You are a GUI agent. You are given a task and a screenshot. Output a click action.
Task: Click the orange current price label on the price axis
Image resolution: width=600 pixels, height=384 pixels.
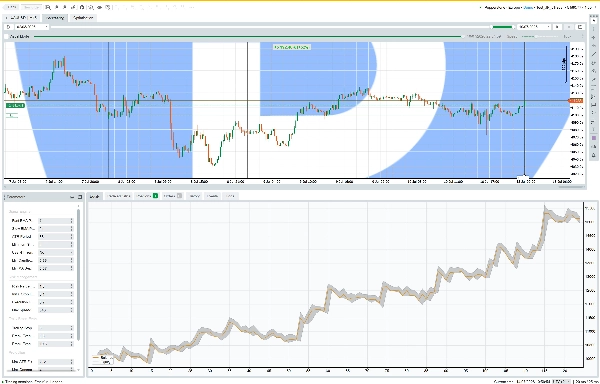[x=576, y=101]
